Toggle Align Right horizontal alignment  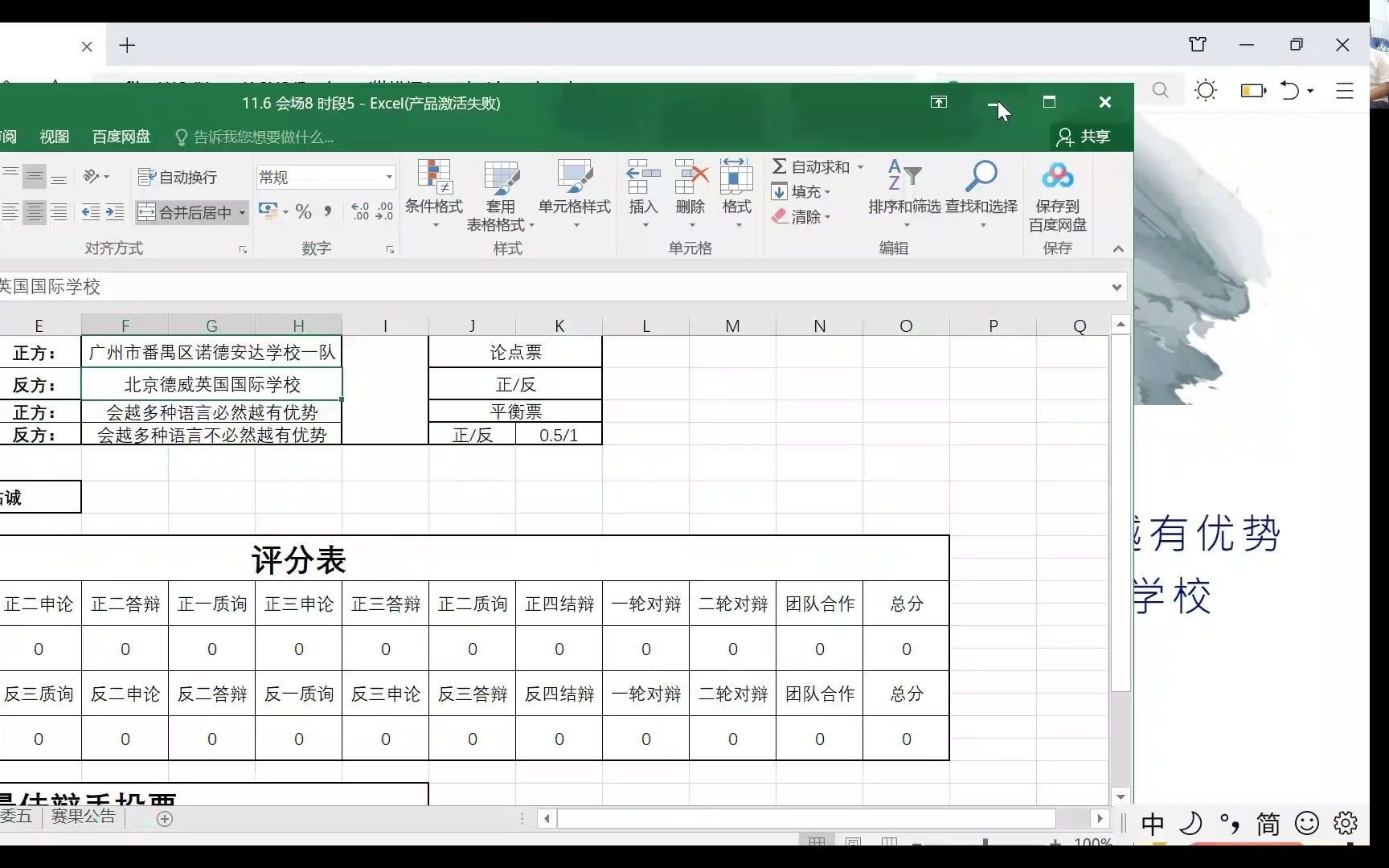pos(59,212)
